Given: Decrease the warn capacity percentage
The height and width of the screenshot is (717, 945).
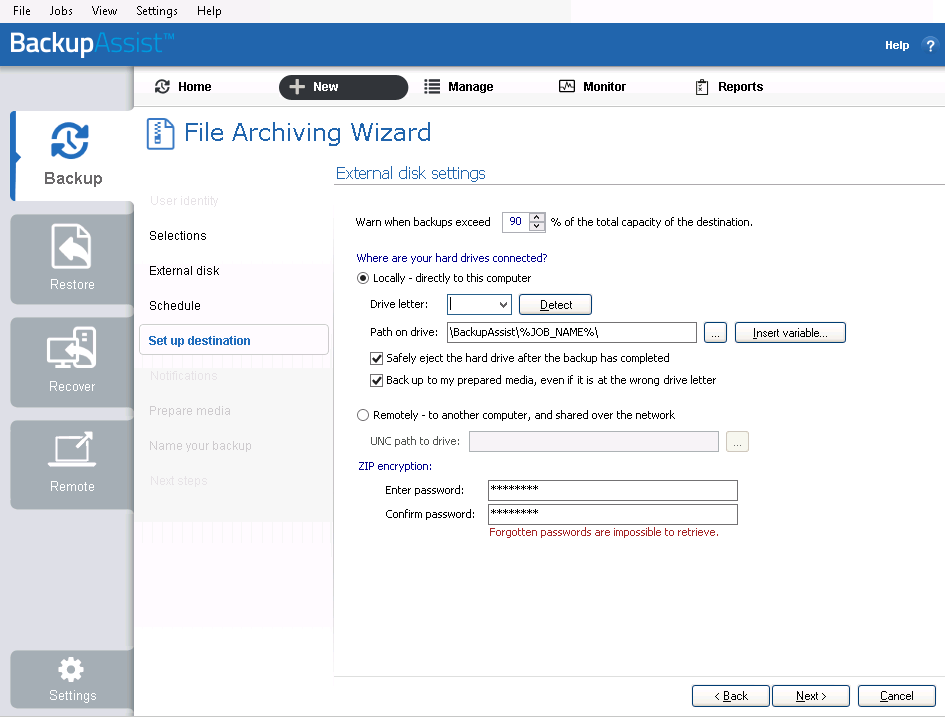Looking at the screenshot, I should (536, 227).
